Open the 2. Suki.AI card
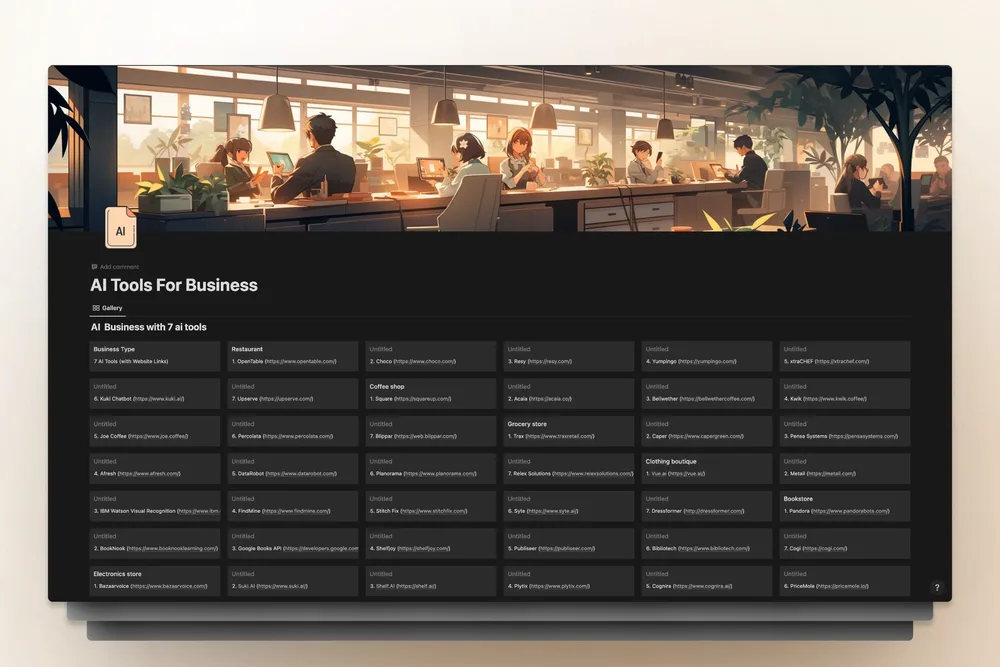The image size is (1000, 667). pyautogui.click(x=293, y=581)
